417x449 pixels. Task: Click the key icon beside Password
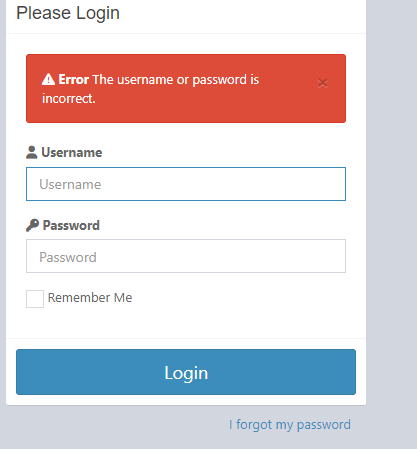point(32,225)
